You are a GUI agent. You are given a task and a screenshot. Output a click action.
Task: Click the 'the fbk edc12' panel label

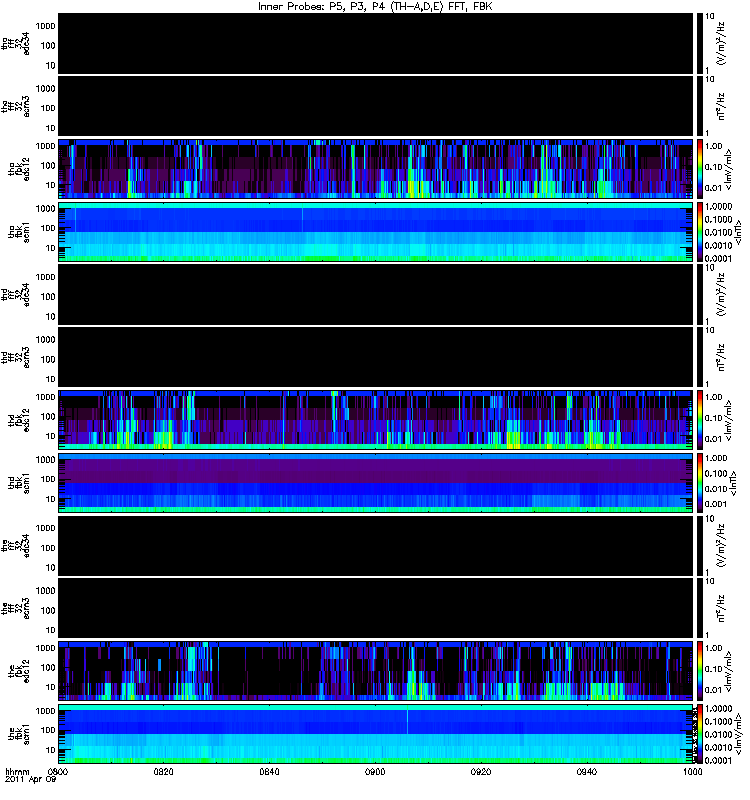point(19,671)
